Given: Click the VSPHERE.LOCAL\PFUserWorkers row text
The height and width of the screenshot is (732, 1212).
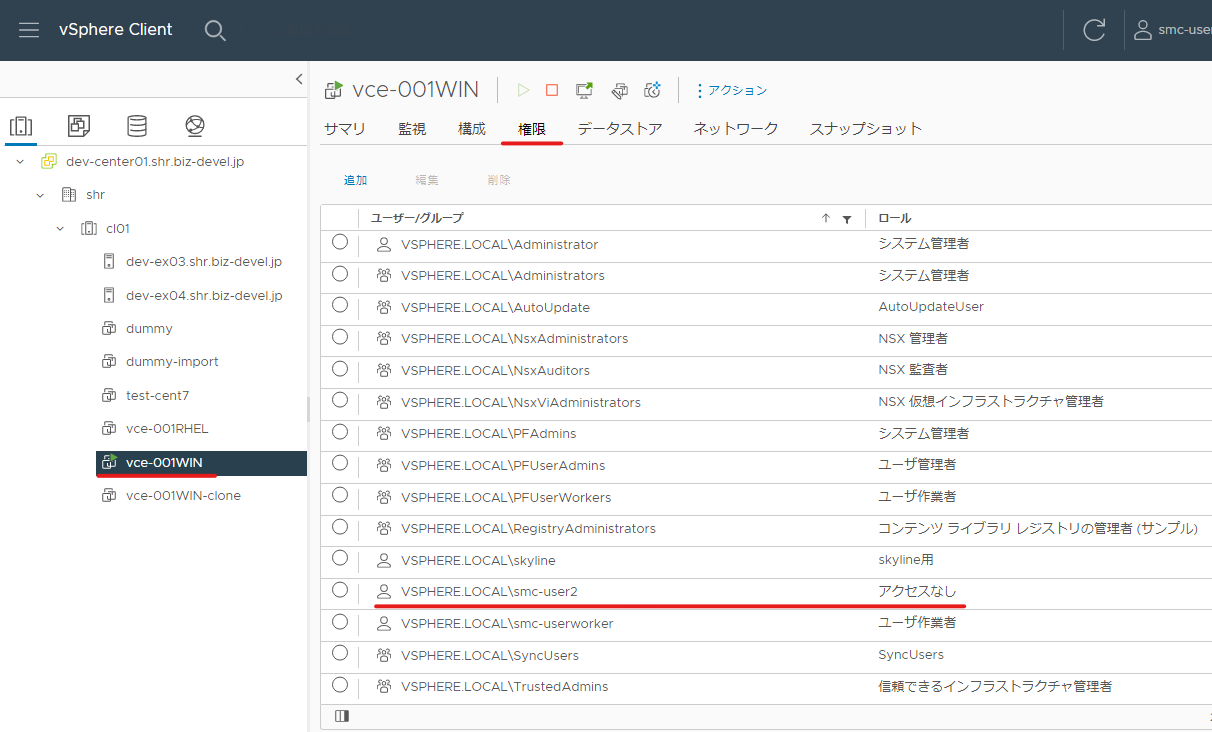Looking at the screenshot, I should pyautogui.click(x=506, y=497).
